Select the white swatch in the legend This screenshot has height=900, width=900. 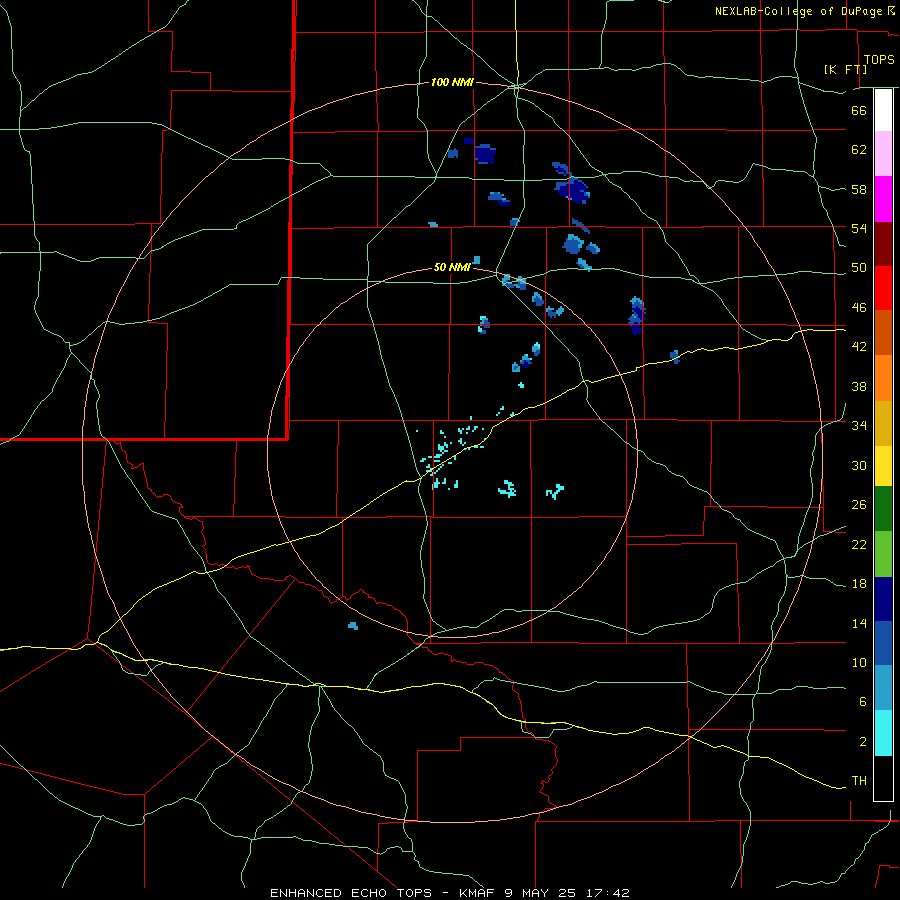pyautogui.click(x=883, y=110)
